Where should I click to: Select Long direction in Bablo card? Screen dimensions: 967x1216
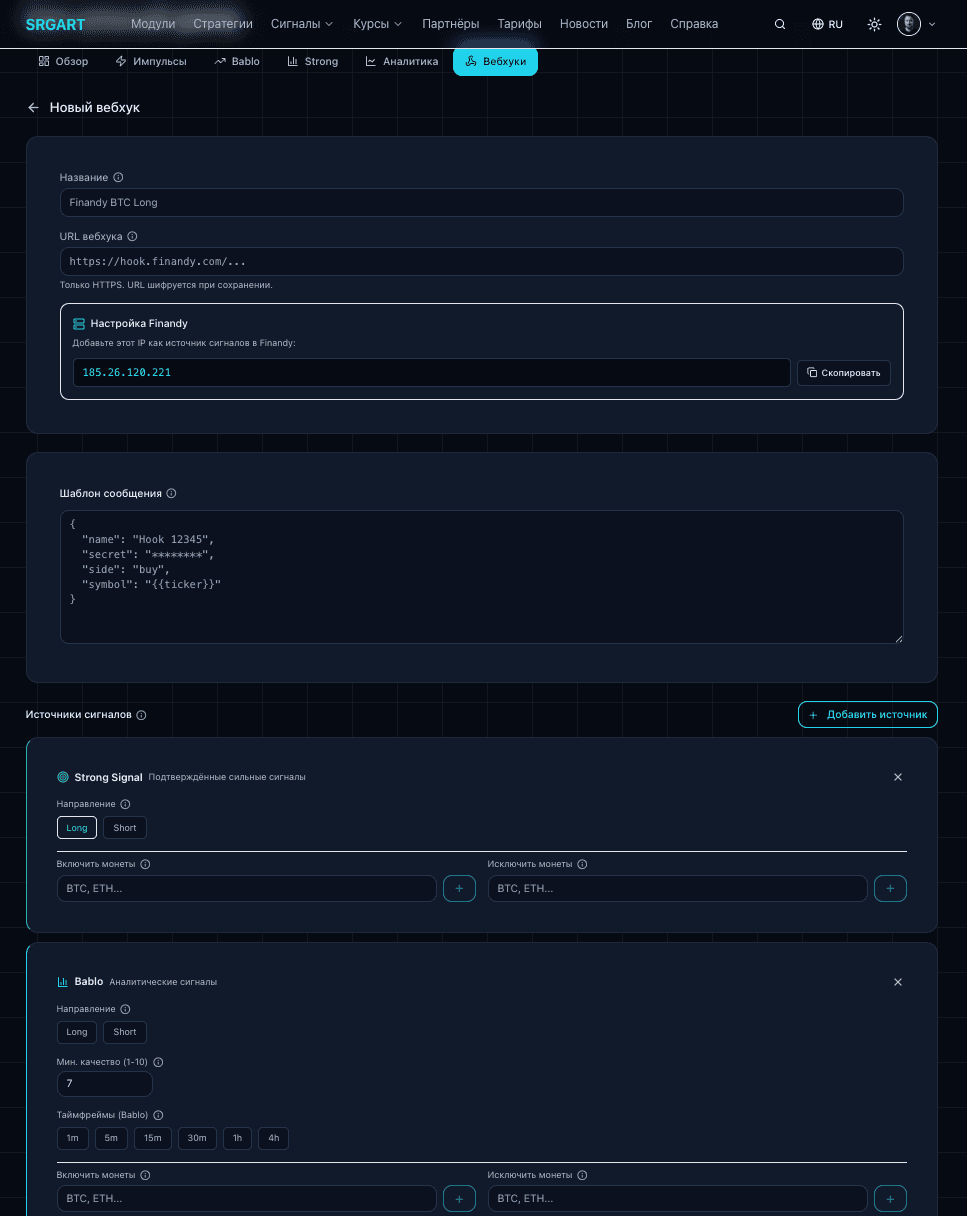point(76,1032)
